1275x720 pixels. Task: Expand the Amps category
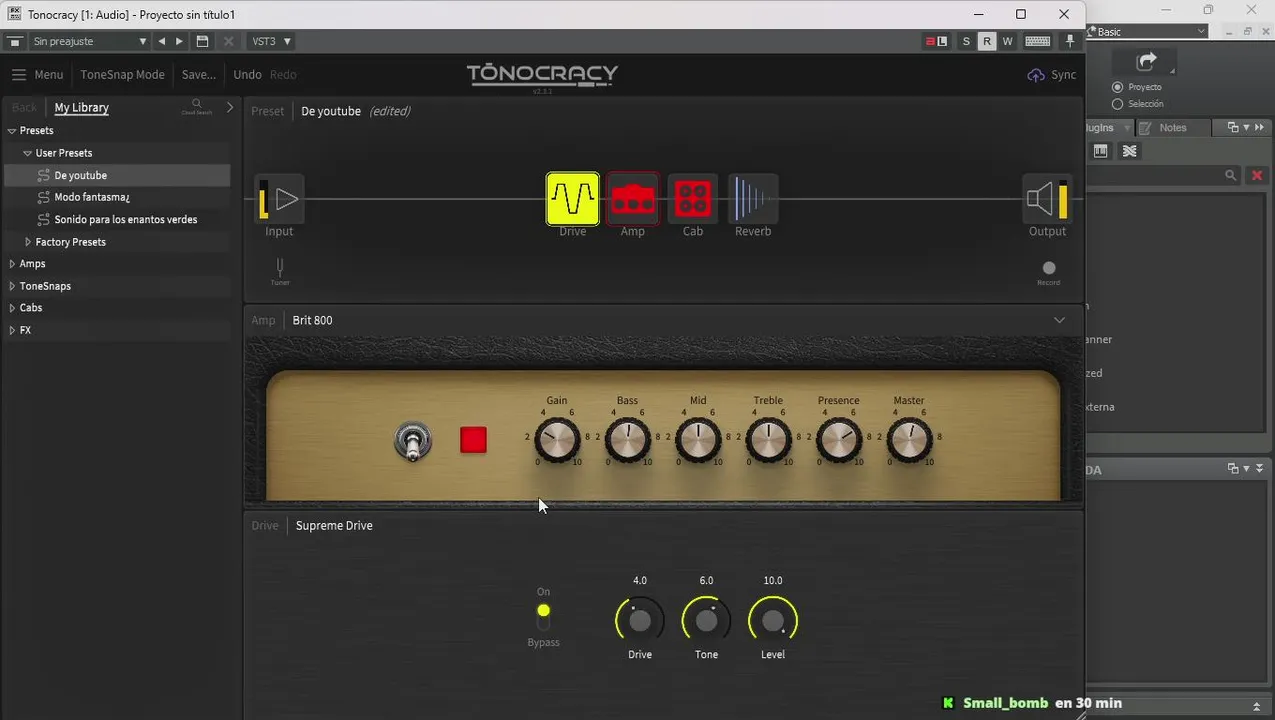click(12, 264)
